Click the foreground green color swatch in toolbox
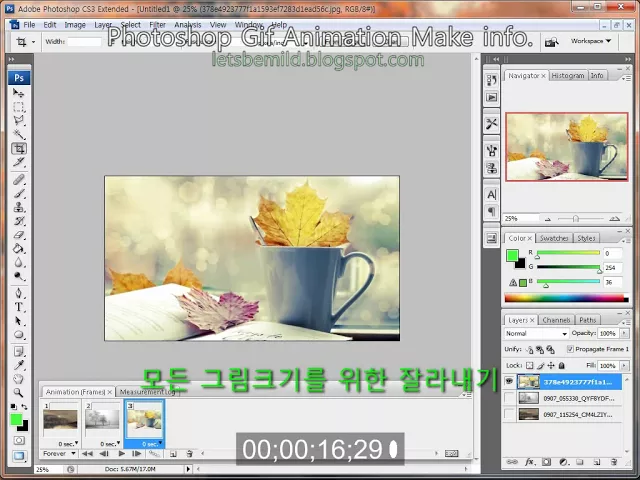Image resolution: width=640 pixels, height=480 pixels. click(16, 419)
